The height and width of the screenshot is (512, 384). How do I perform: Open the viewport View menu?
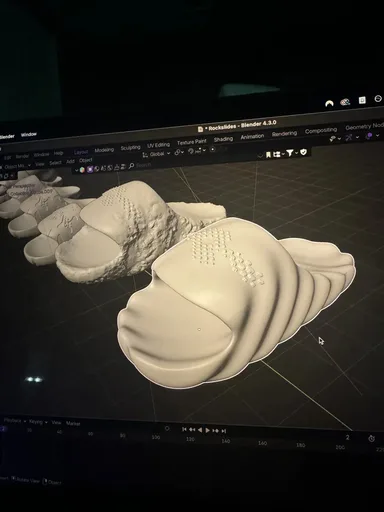pos(40,164)
